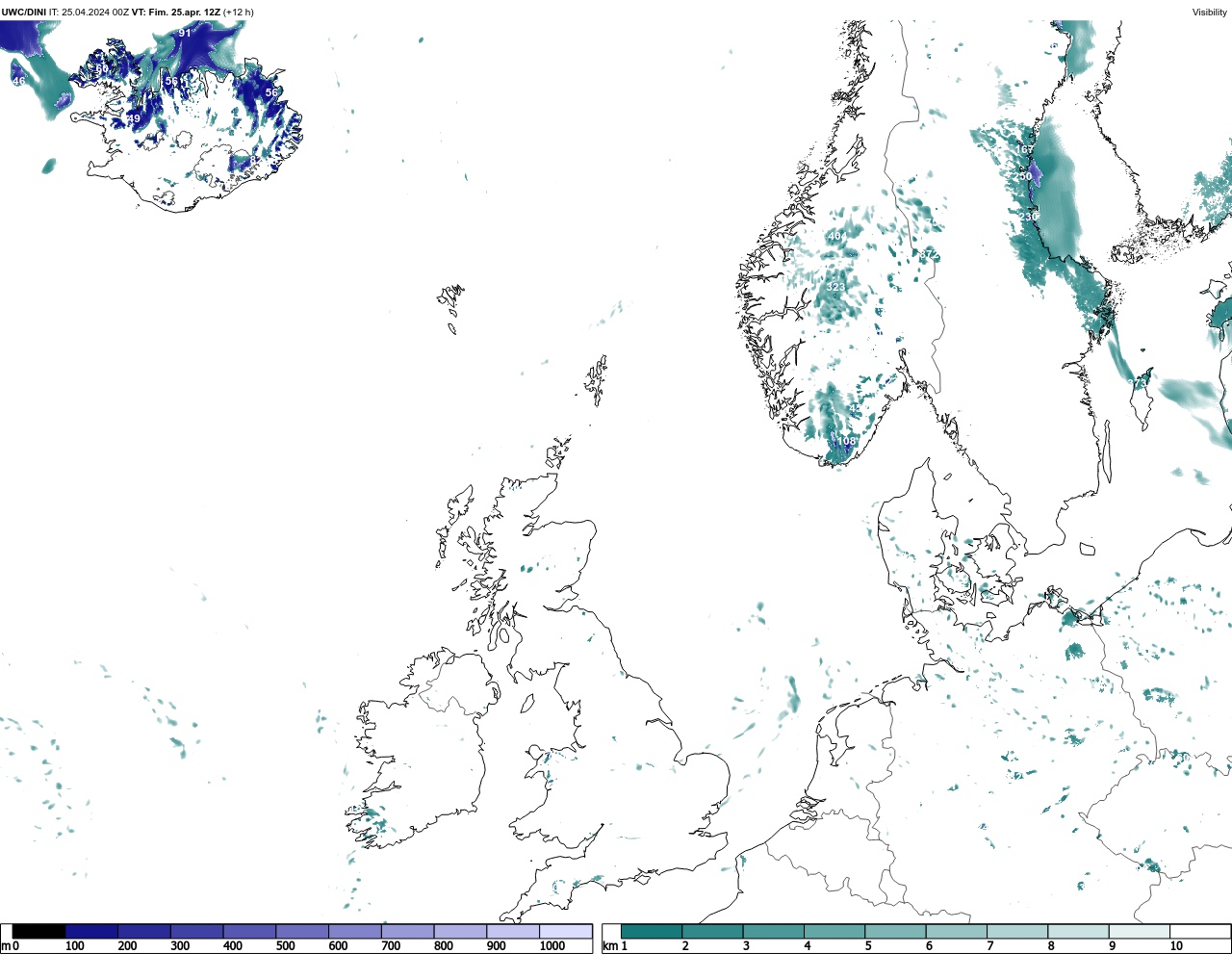The height and width of the screenshot is (954, 1232).
Task: Click the 600–700 m legend swatch
Action: click(x=354, y=931)
